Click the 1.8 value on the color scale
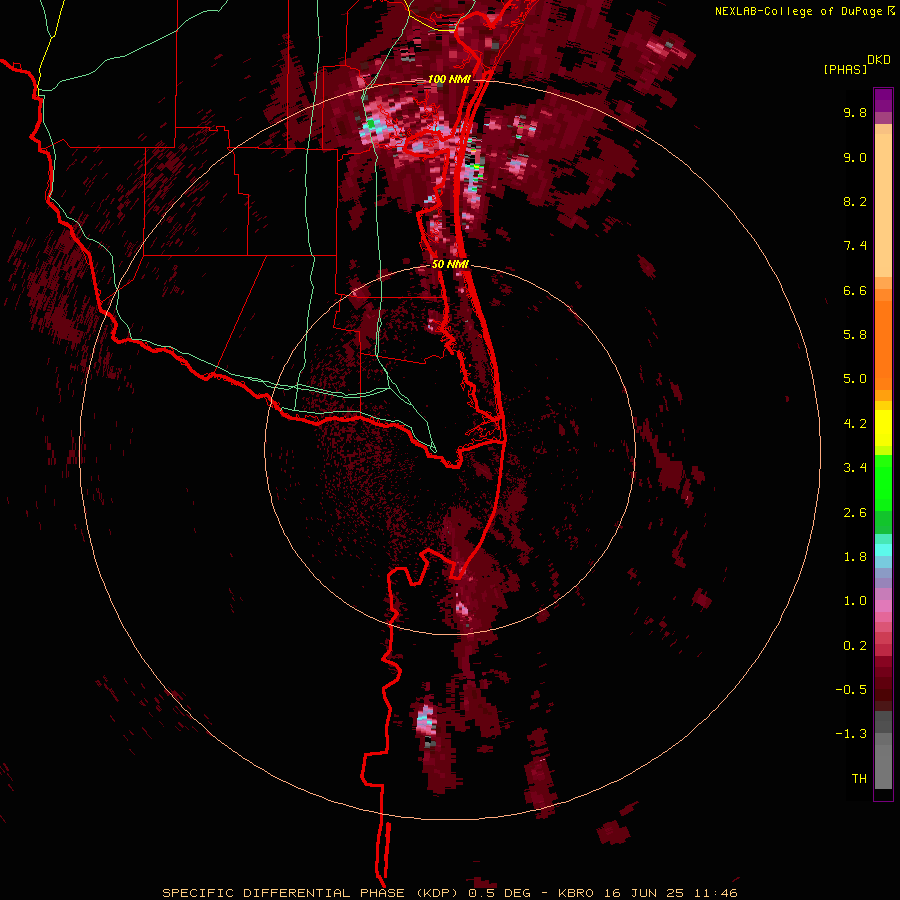The height and width of the screenshot is (900, 900). click(855, 557)
